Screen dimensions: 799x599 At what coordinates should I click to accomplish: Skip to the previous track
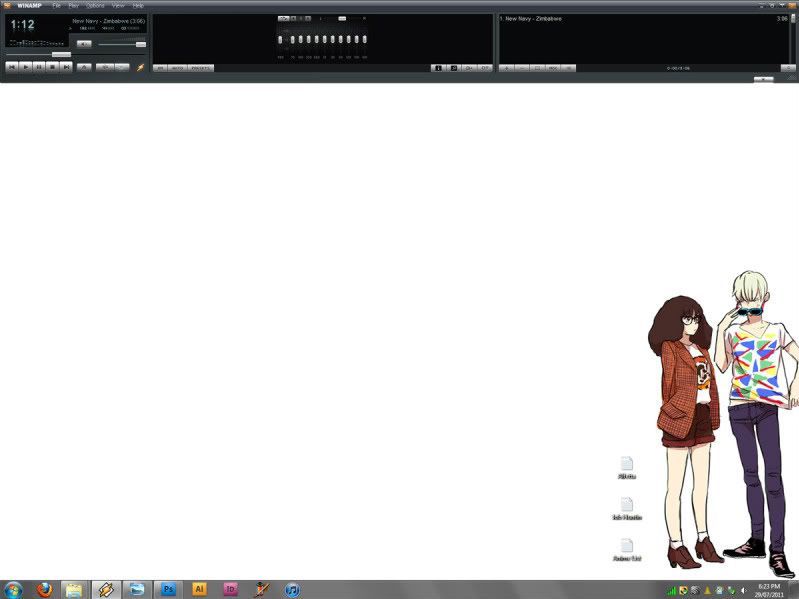[x=12, y=67]
